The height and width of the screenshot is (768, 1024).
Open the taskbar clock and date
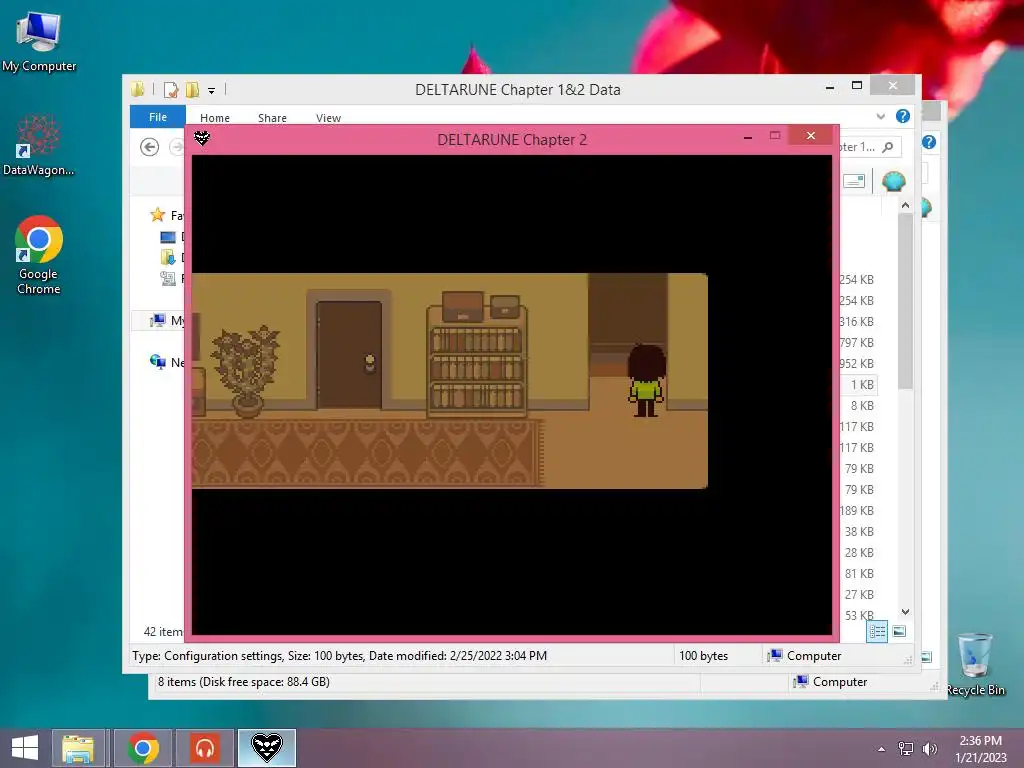point(980,749)
